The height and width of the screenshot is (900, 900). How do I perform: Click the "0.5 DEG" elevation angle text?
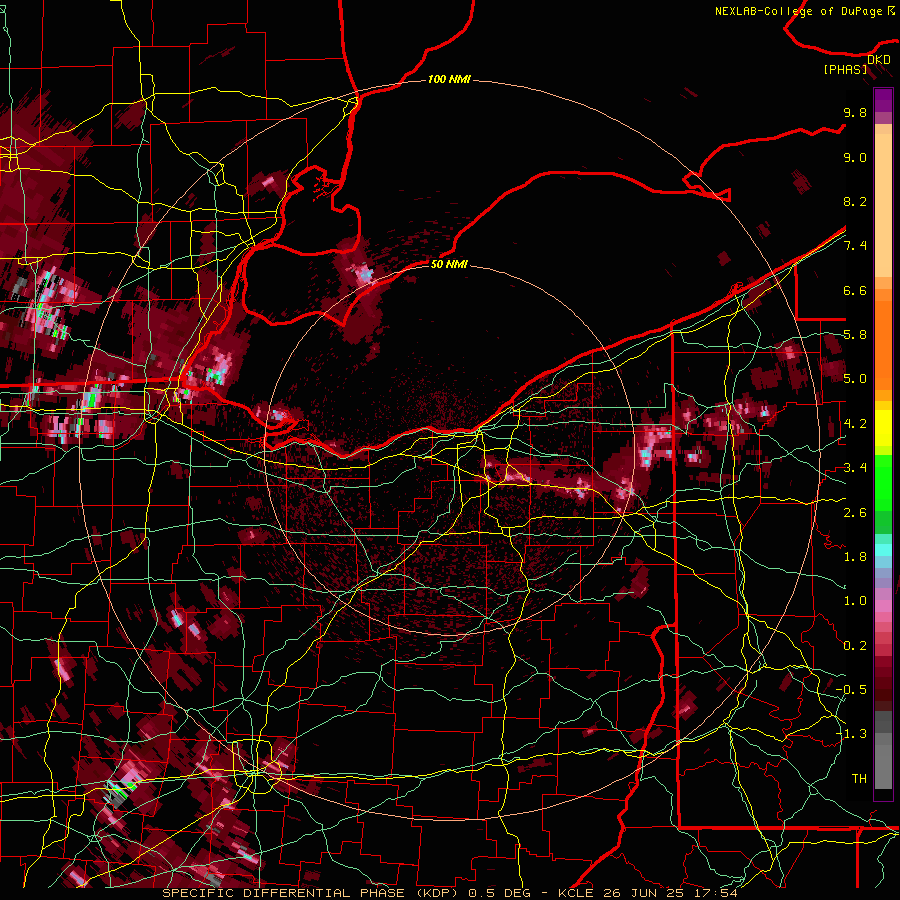(499, 893)
